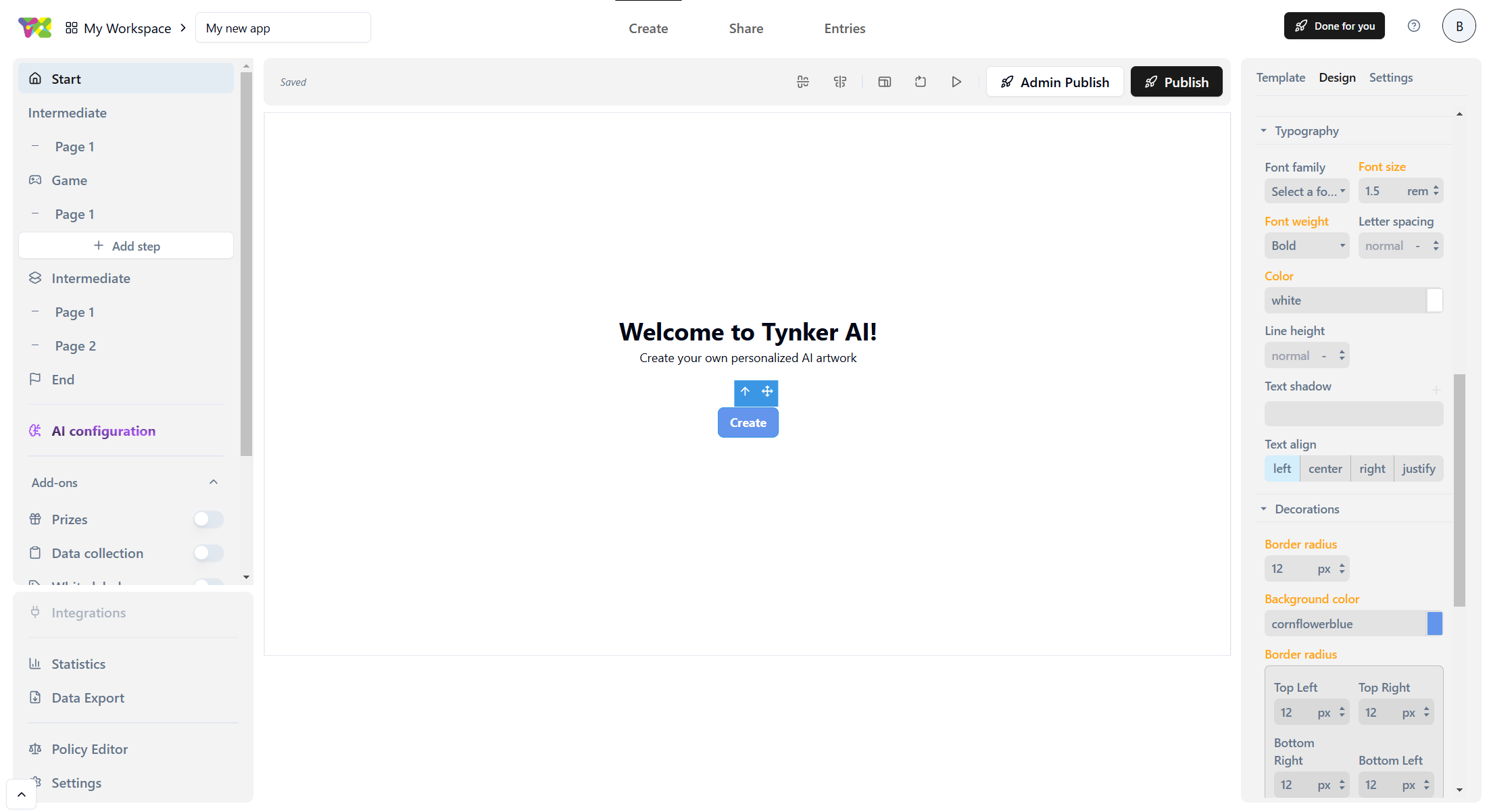This screenshot has width=1489, height=812.
Task: Click the align horizontal center icon
Action: point(840,82)
